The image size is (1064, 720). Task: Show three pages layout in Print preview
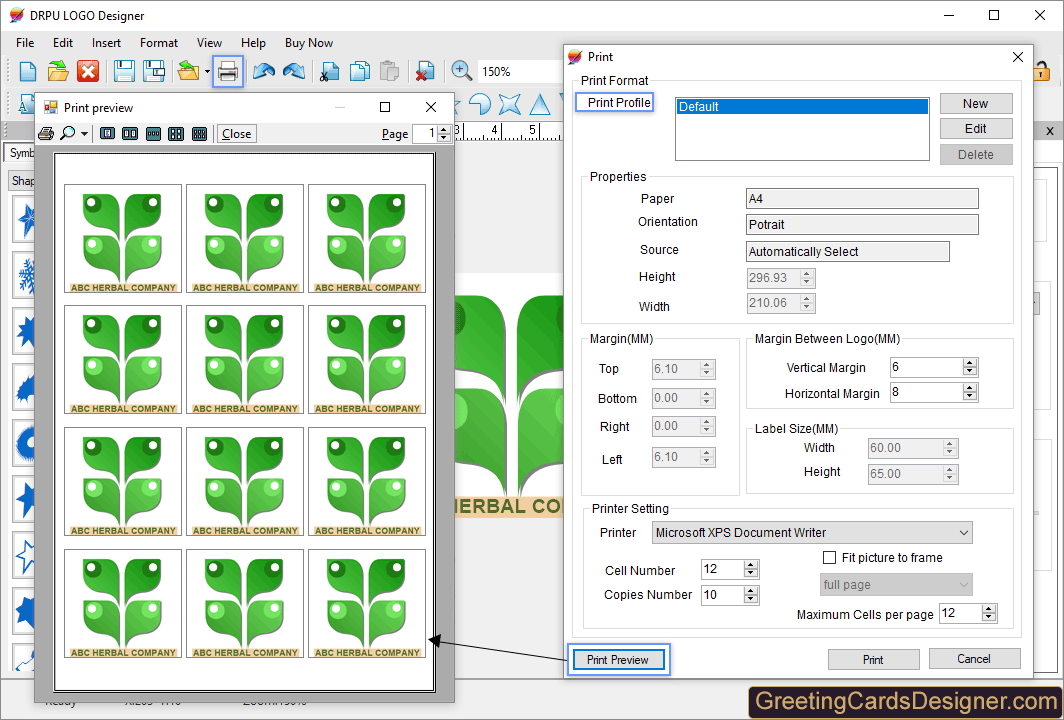(x=153, y=134)
